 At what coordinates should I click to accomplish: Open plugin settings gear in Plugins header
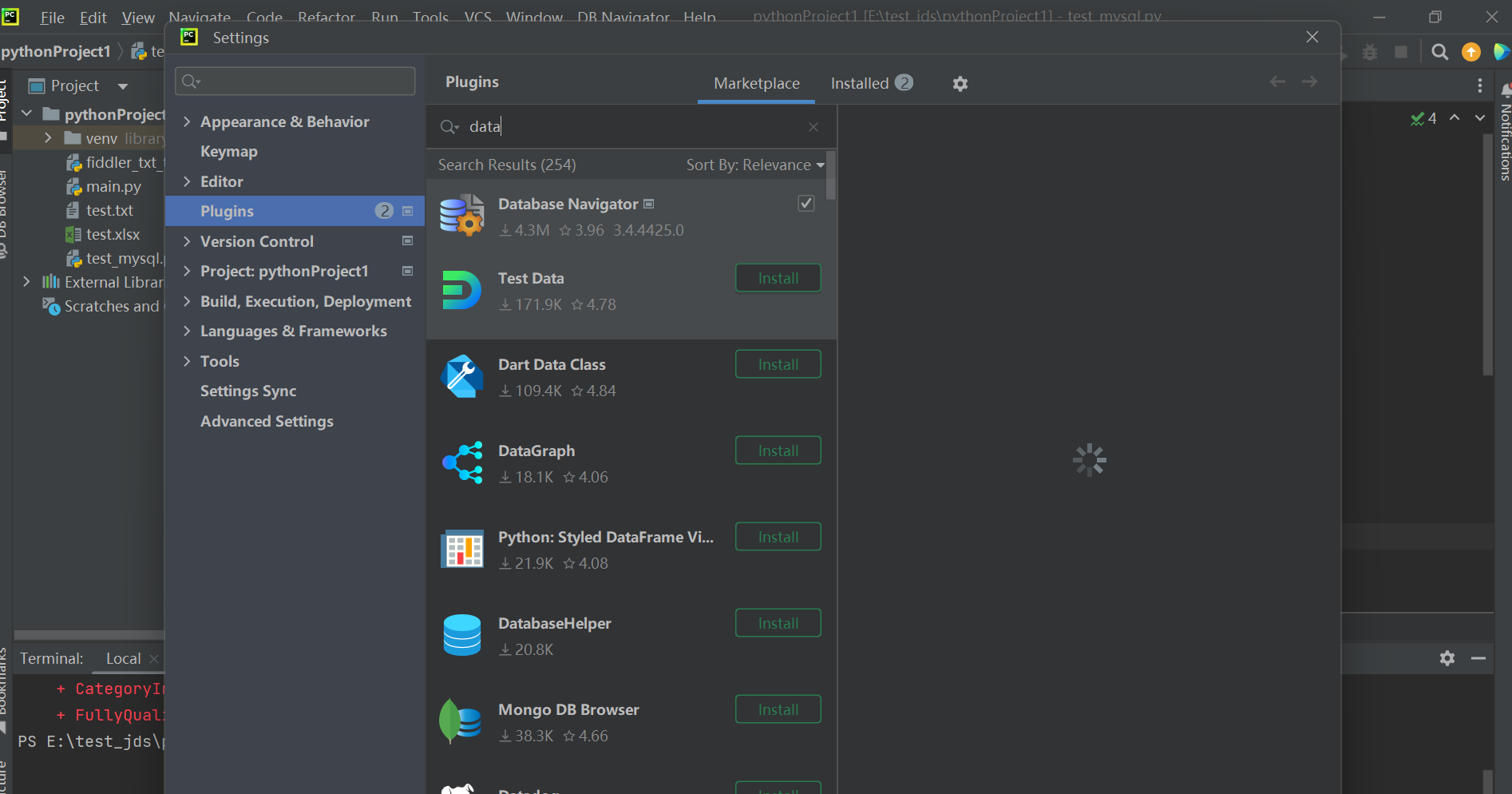point(960,83)
